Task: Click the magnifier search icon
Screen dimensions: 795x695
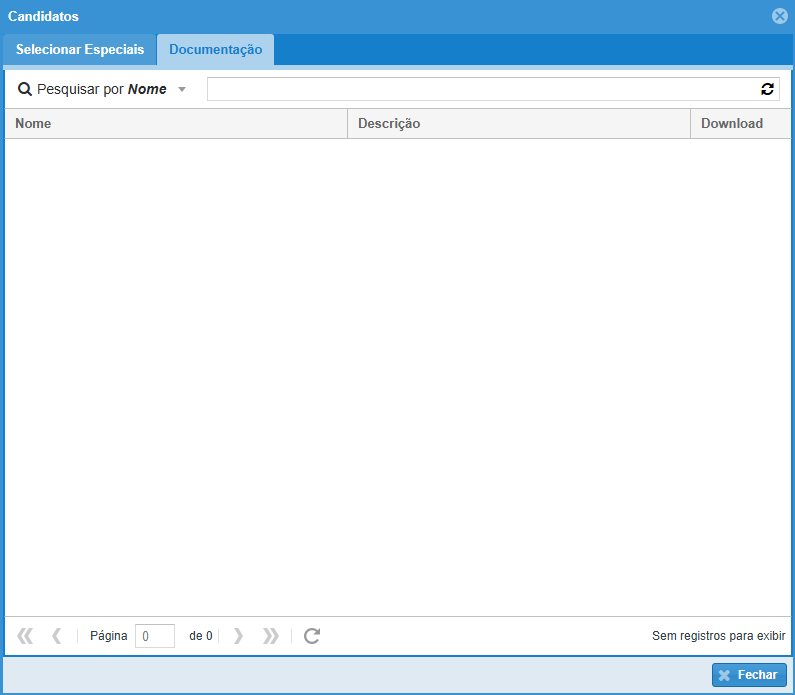Action: [x=25, y=89]
